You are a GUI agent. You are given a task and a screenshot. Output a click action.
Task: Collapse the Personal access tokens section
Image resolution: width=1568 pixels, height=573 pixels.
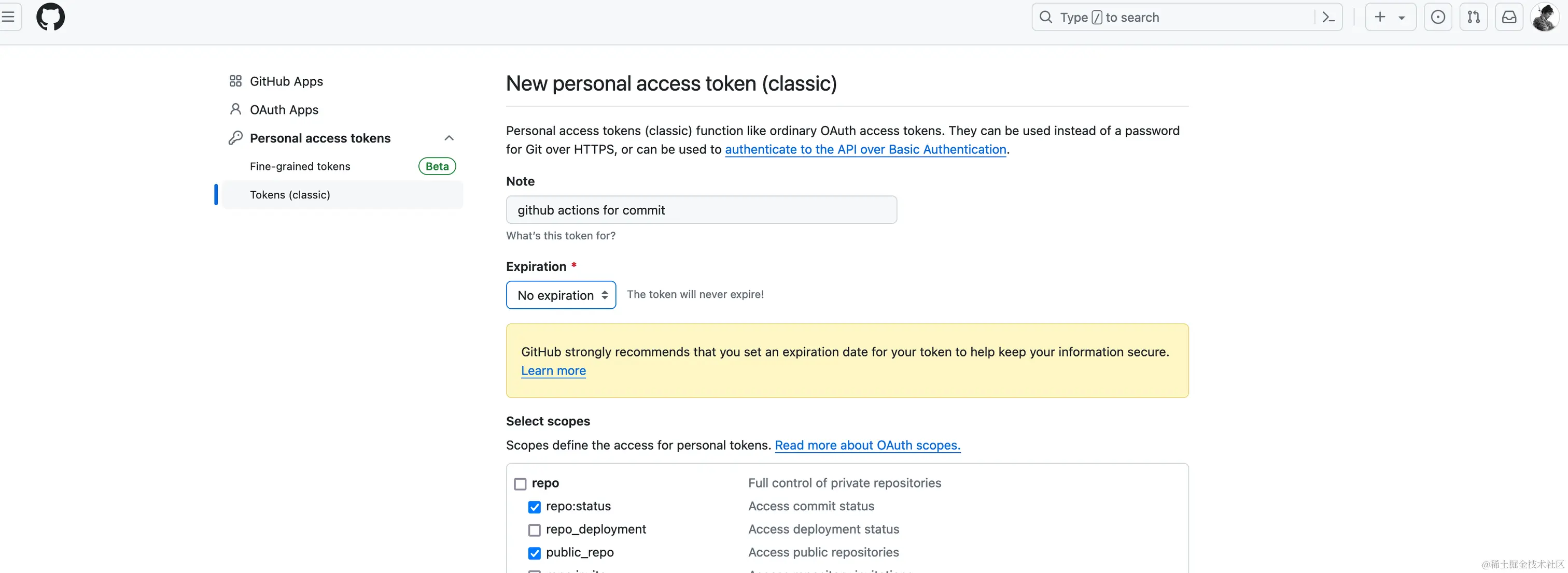449,138
